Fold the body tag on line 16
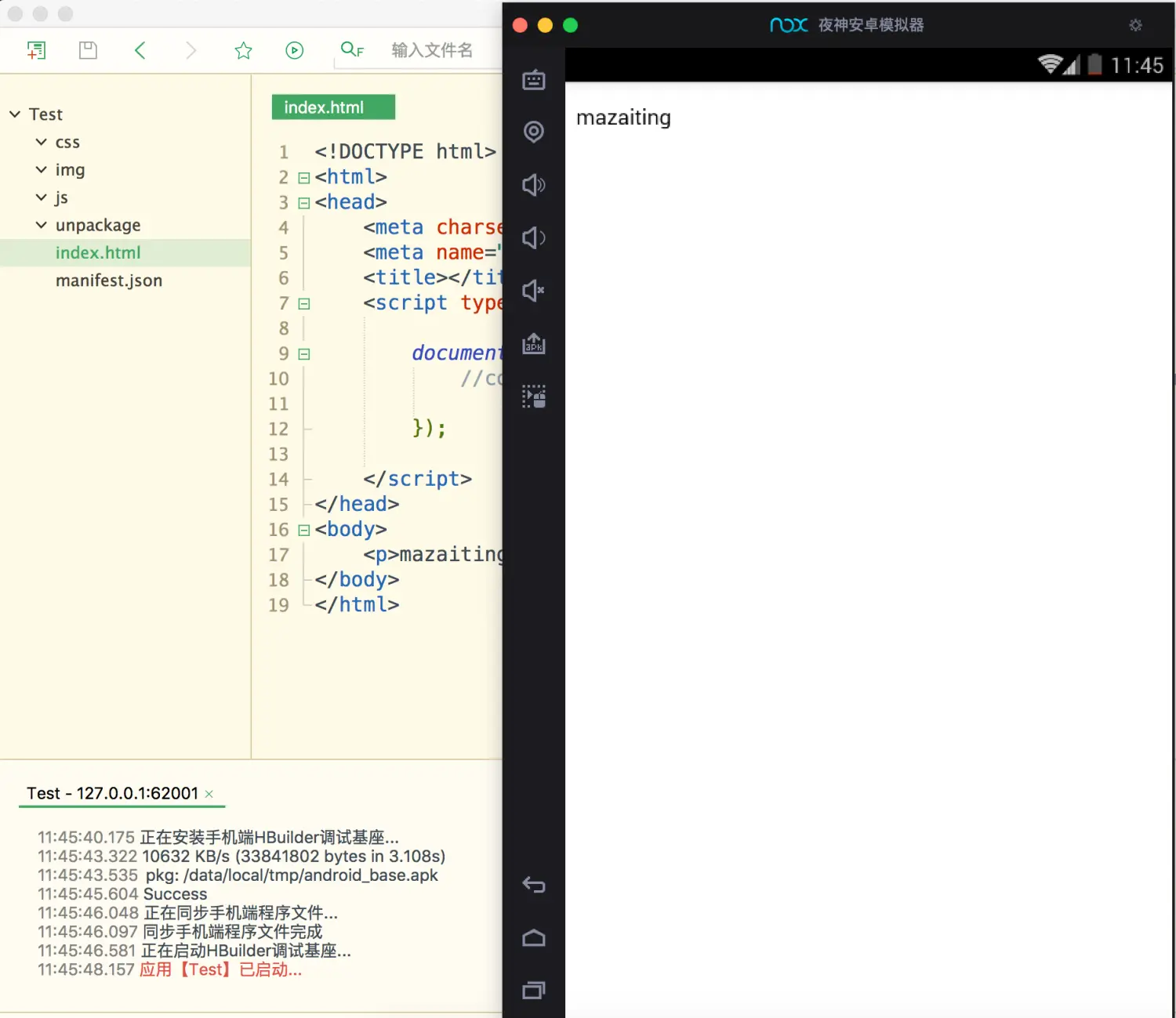 pyautogui.click(x=304, y=531)
